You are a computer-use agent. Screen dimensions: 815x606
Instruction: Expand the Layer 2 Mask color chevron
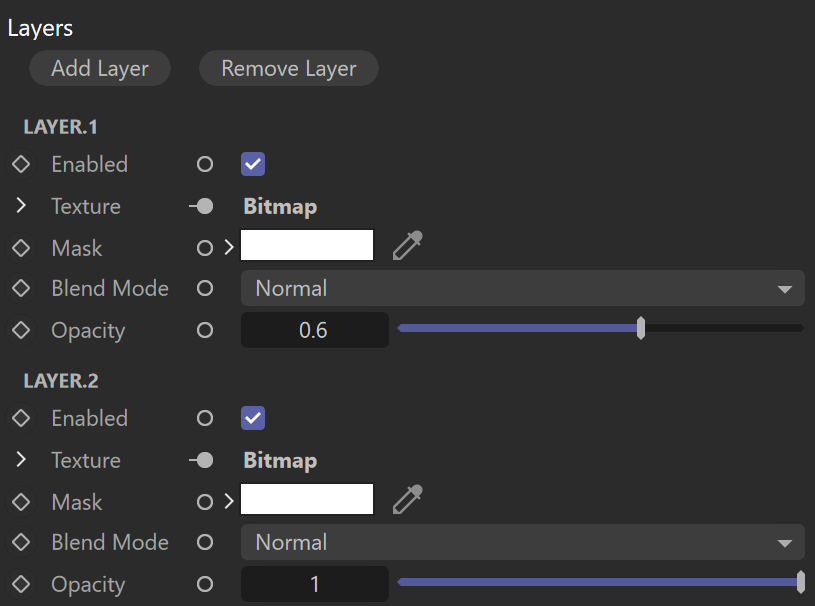tap(229, 502)
